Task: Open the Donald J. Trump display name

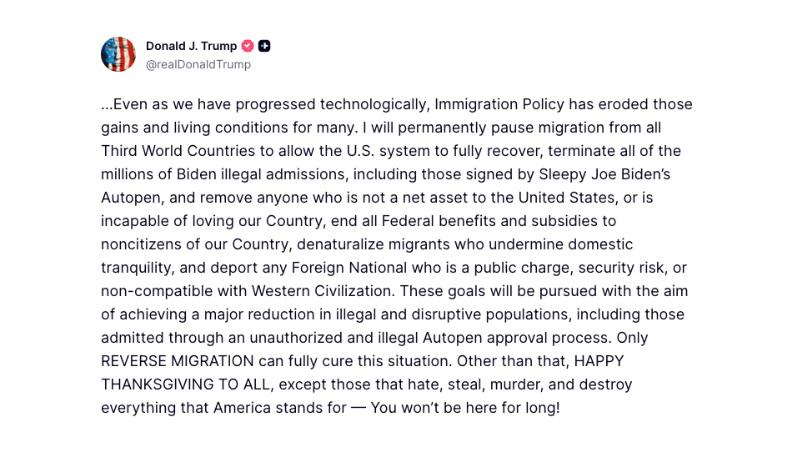Action: (x=191, y=46)
